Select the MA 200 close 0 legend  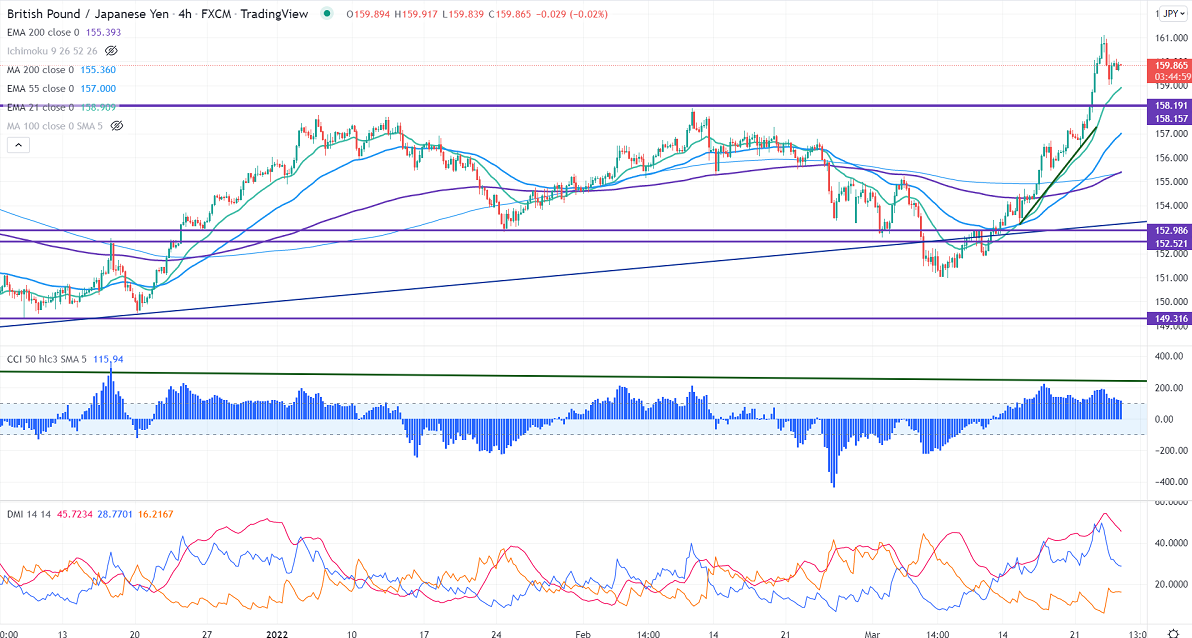40,70
